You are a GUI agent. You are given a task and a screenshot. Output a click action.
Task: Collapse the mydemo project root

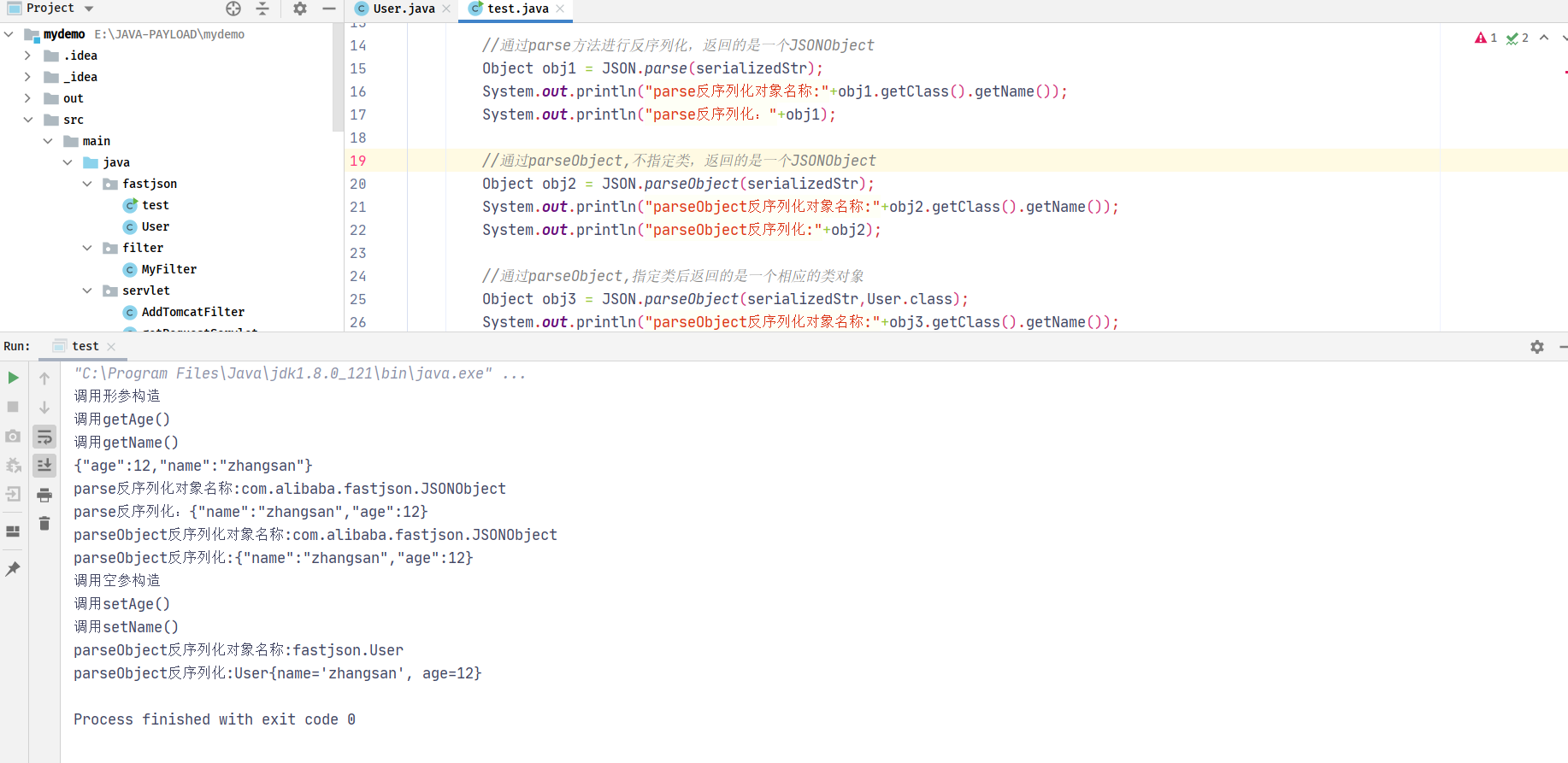9,34
